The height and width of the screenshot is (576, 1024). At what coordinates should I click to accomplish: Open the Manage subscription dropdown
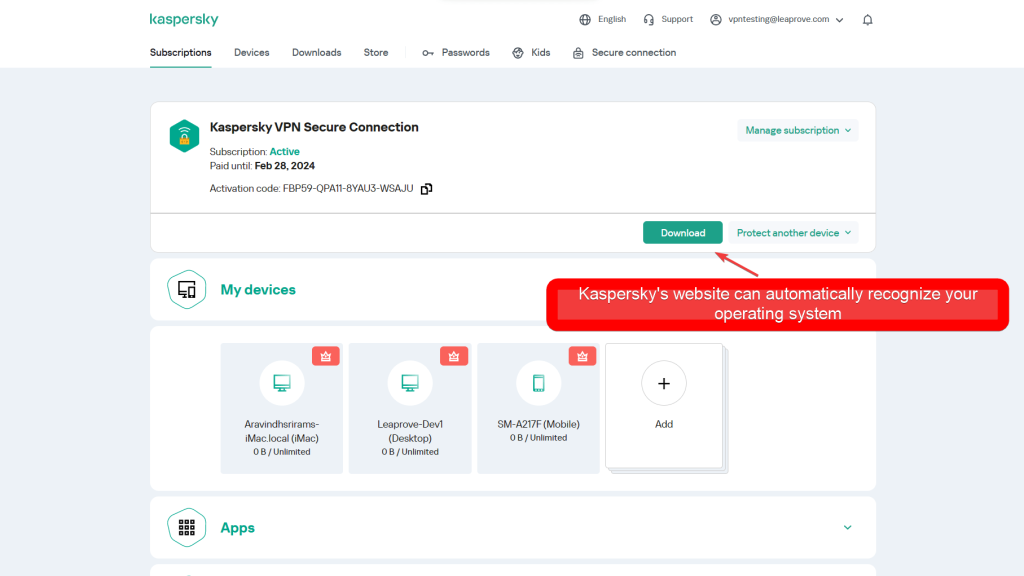click(x=797, y=130)
